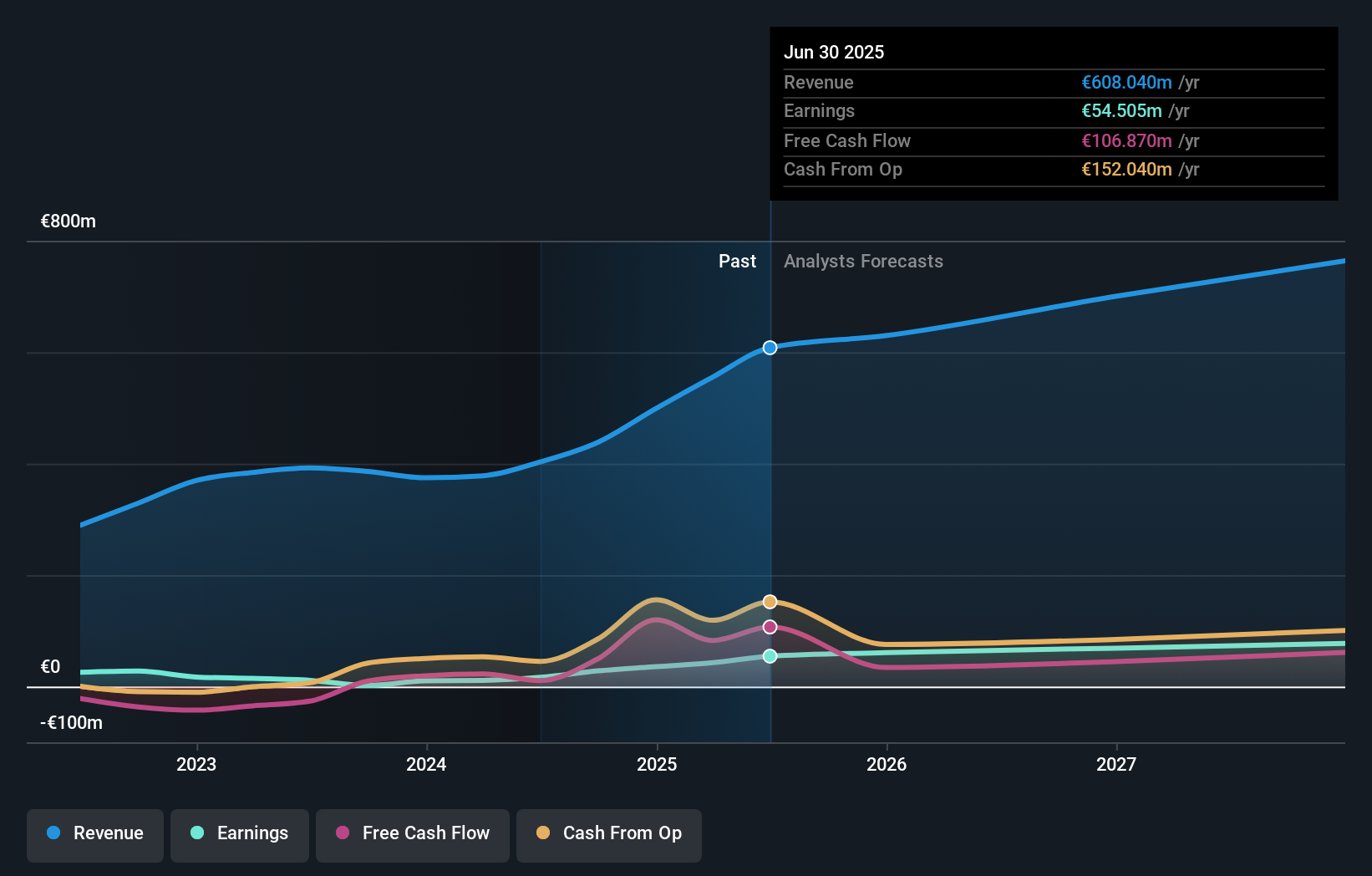Collapse the Past section of the chart
This screenshot has width=1372, height=876.
737,262
